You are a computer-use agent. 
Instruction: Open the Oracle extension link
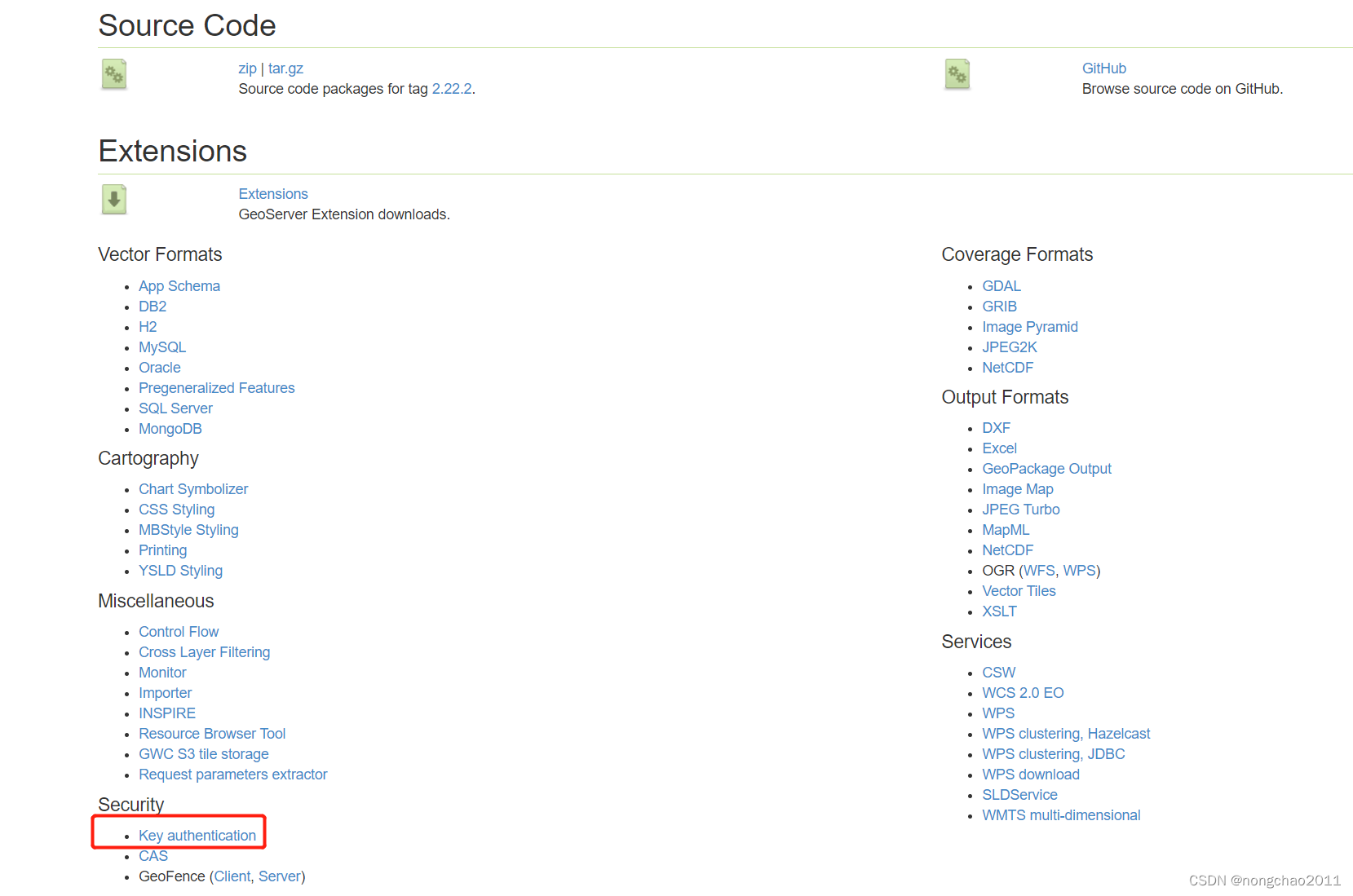coord(159,368)
